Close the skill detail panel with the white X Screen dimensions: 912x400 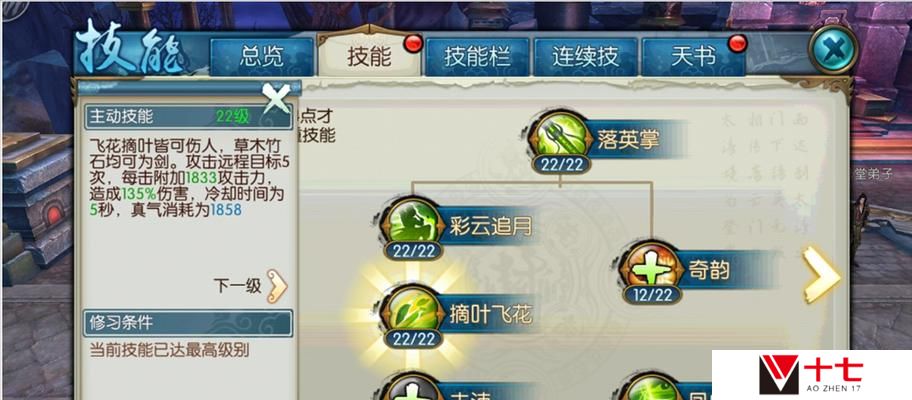[x=276, y=99]
